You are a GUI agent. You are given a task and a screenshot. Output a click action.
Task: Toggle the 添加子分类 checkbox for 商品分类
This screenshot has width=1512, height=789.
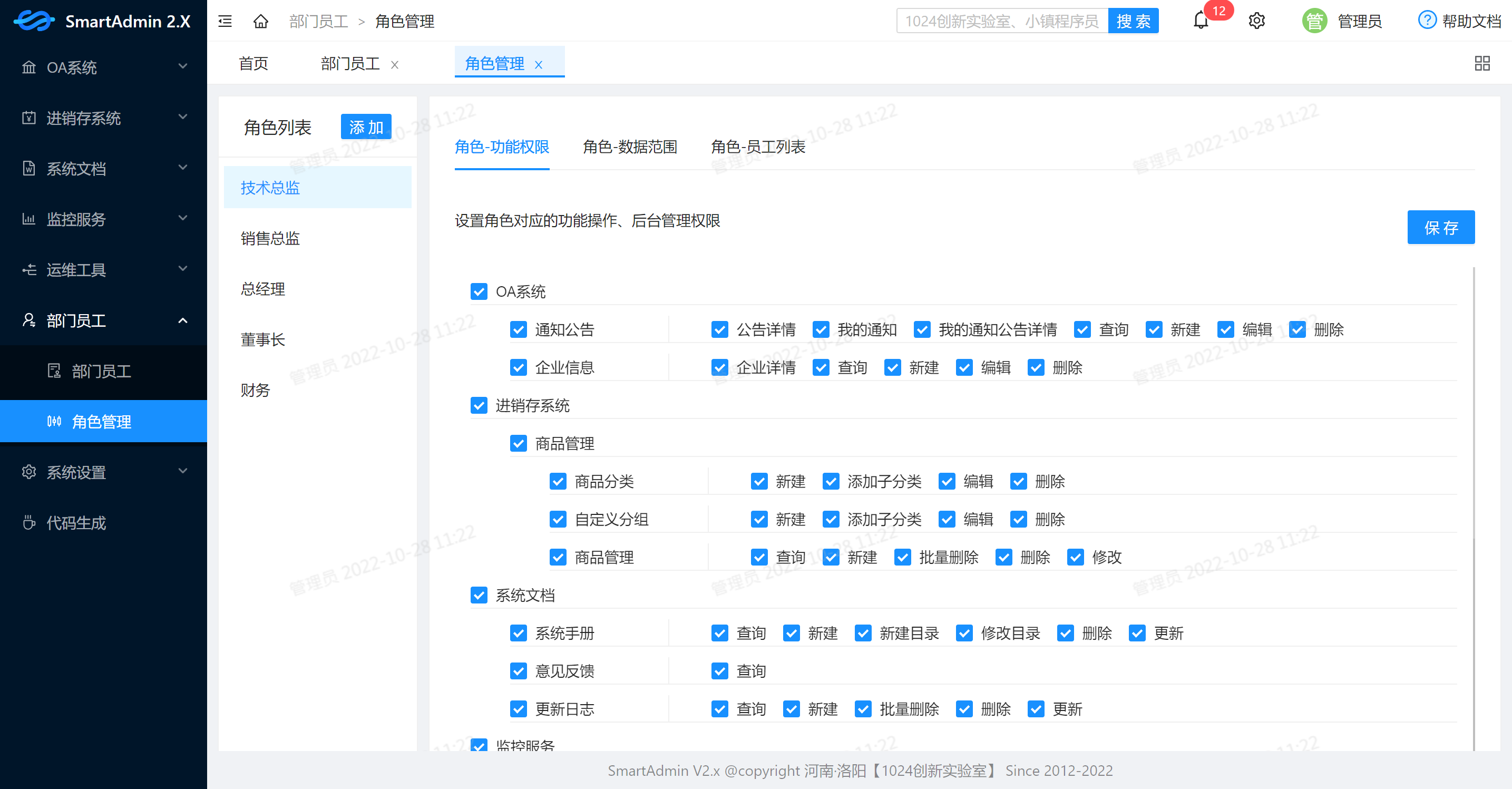[831, 481]
